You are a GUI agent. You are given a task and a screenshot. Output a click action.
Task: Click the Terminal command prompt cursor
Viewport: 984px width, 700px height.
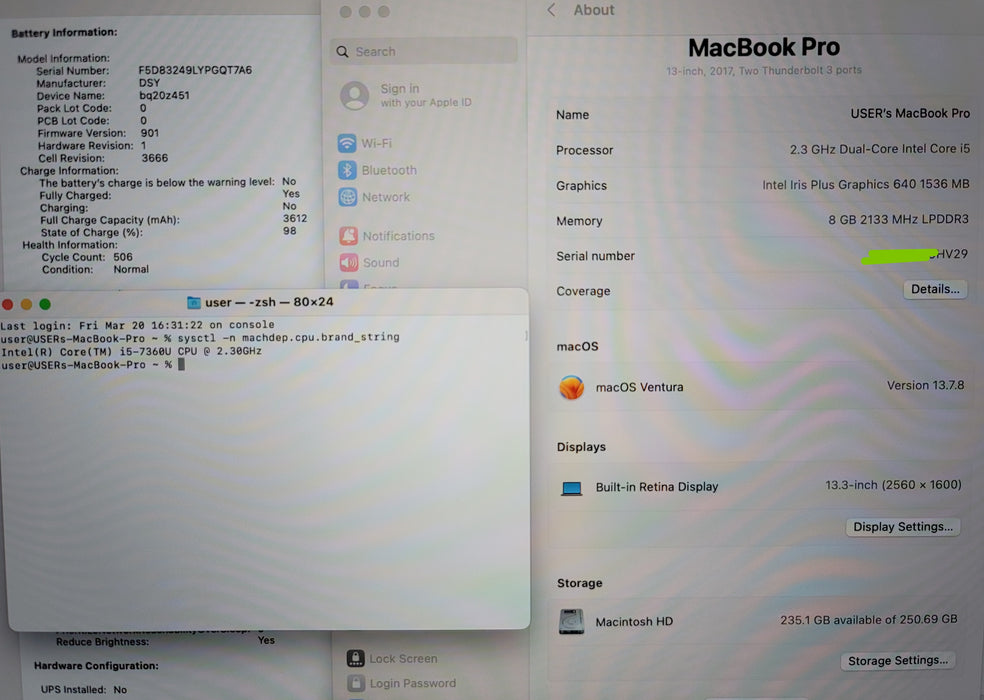pos(181,364)
